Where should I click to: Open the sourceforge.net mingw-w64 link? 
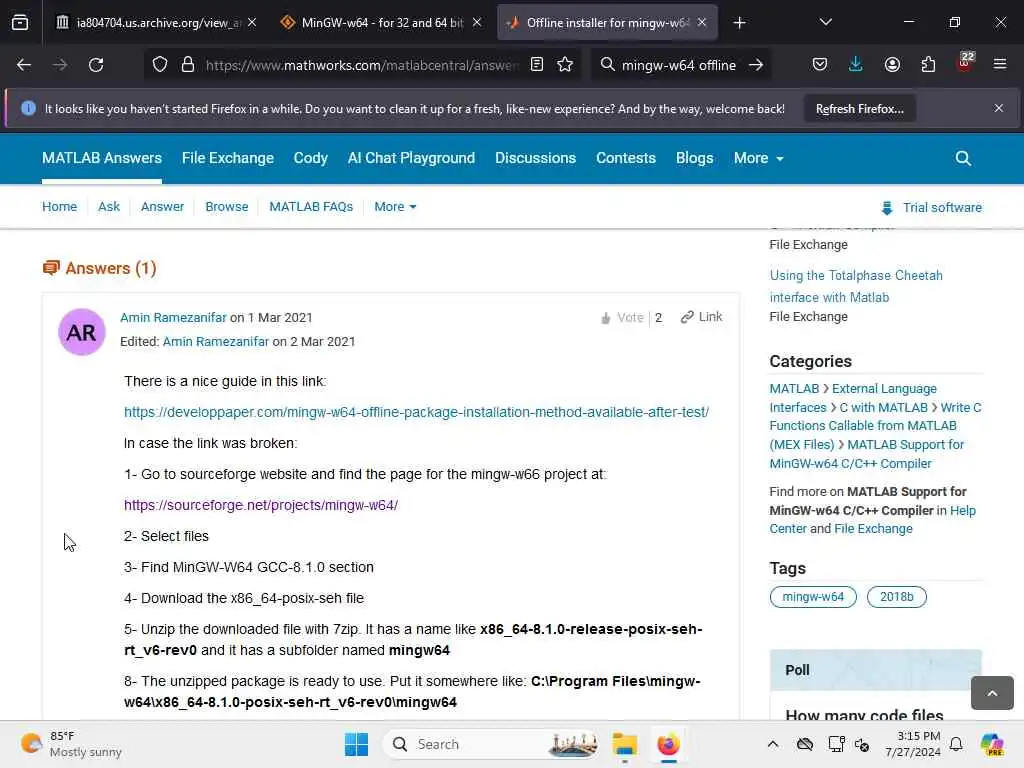click(261, 505)
